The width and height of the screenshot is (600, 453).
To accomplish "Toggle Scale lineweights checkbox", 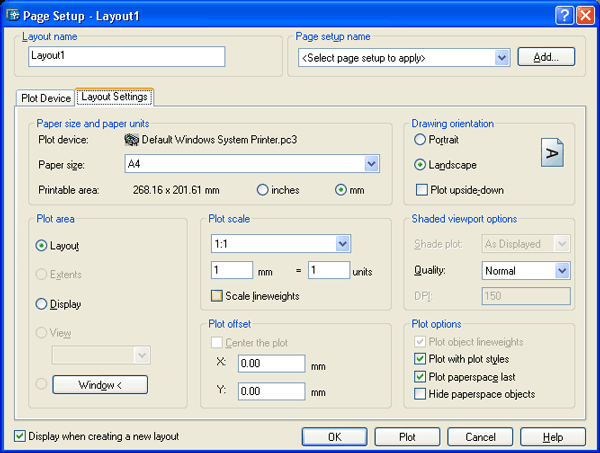I will (x=217, y=296).
